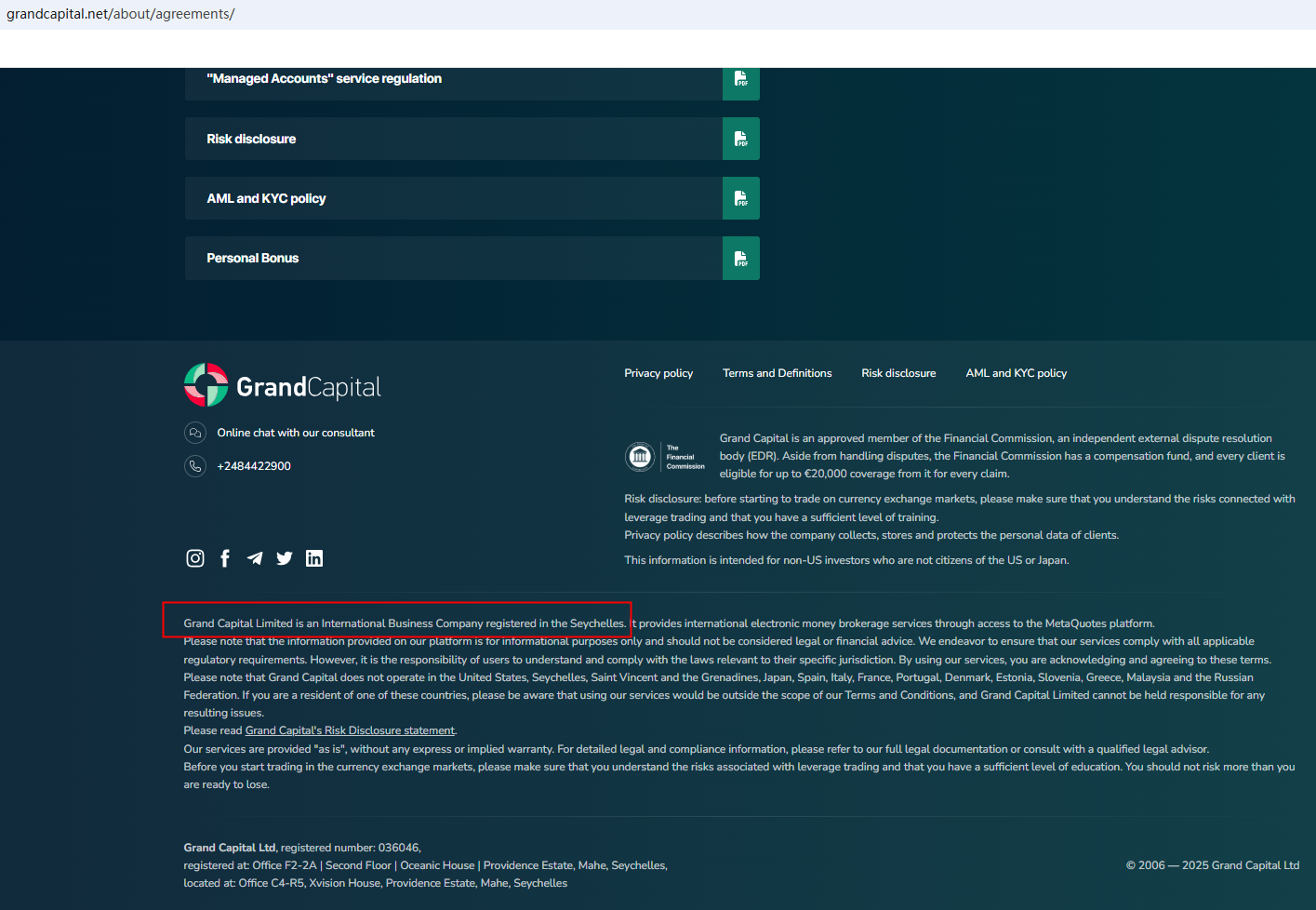Click the Grand Capital logo

click(x=283, y=385)
